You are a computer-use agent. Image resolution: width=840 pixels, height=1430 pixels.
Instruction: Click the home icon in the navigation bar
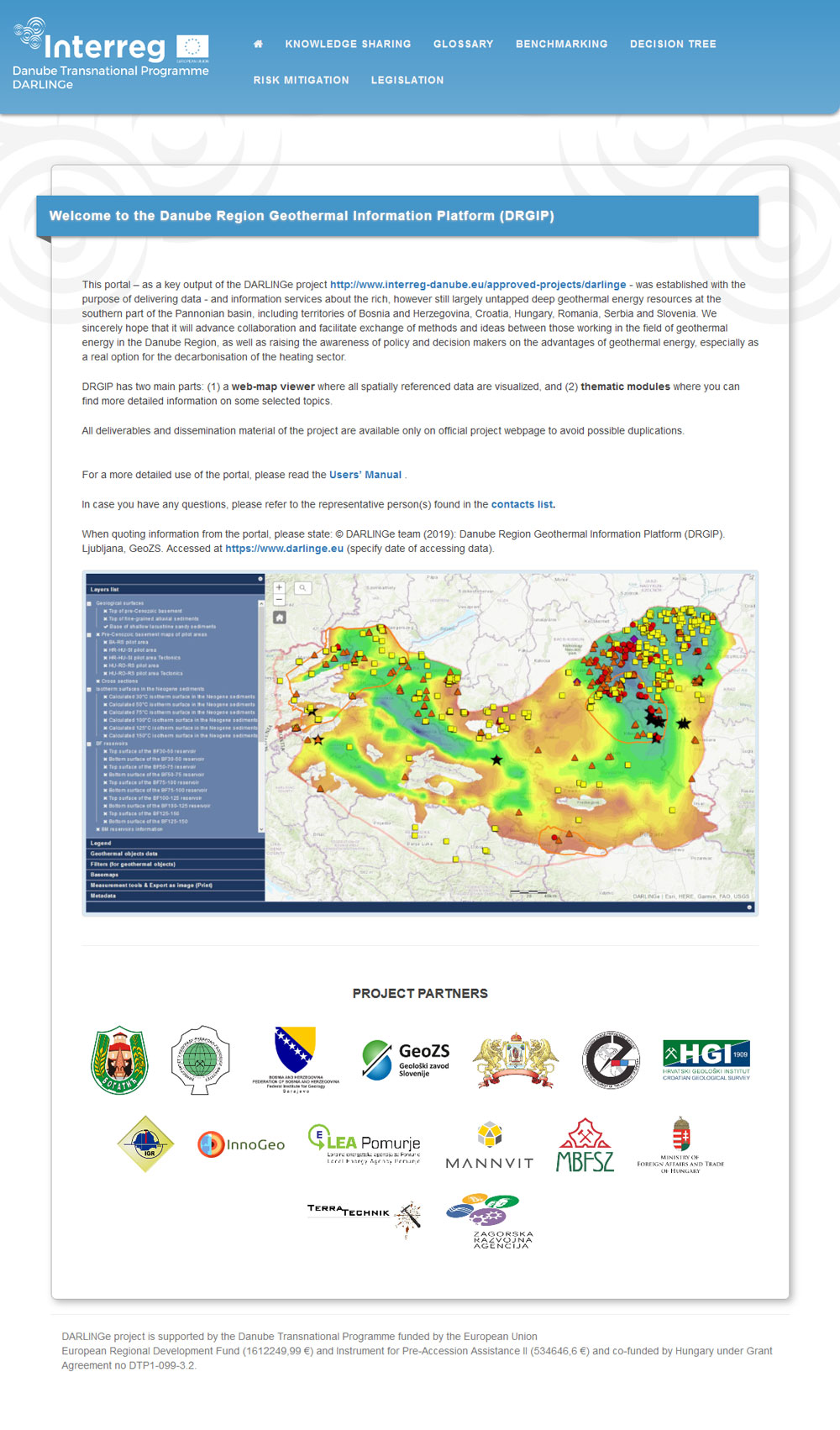tap(258, 44)
